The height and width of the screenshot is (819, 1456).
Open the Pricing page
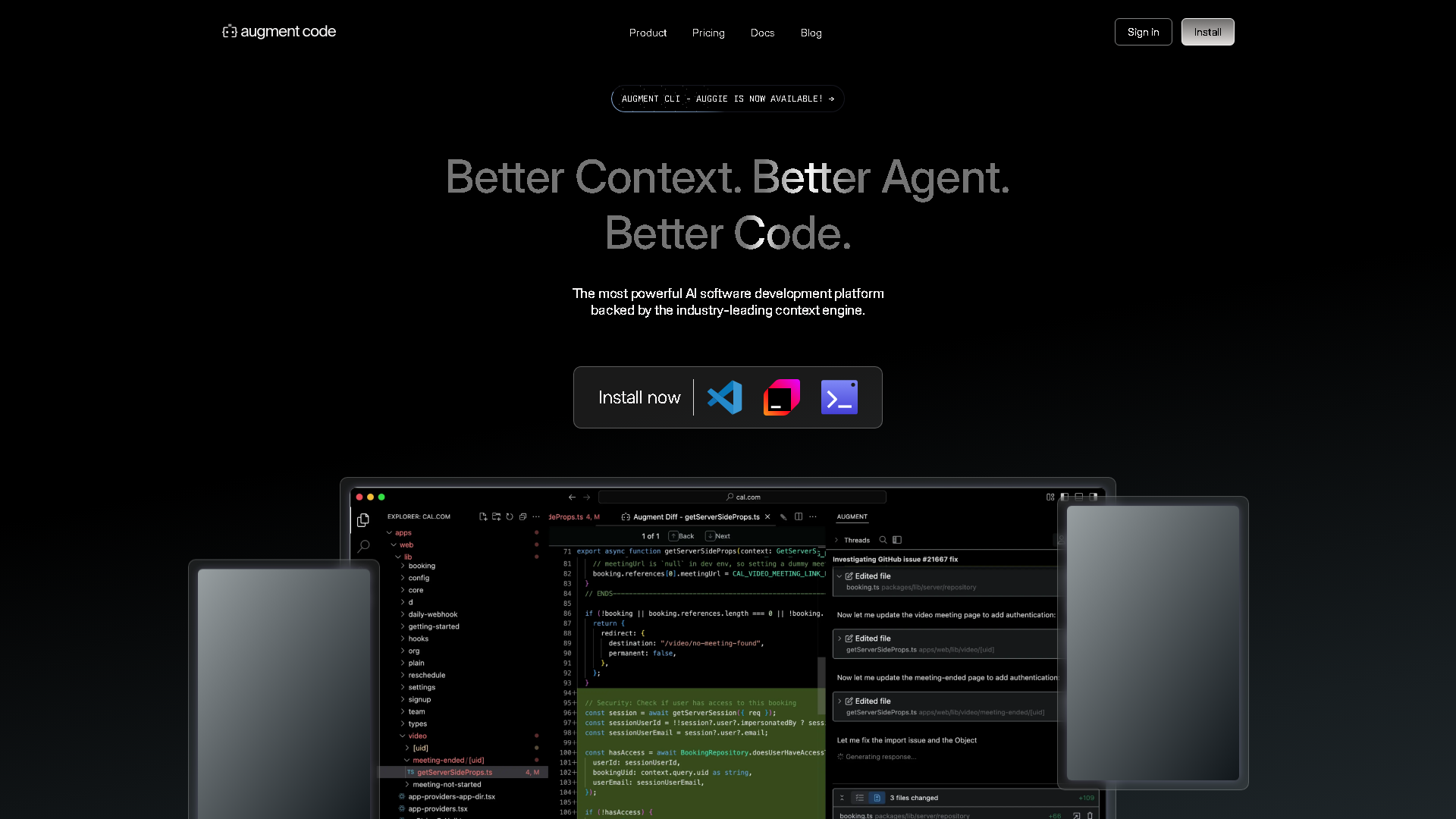pyautogui.click(x=708, y=33)
